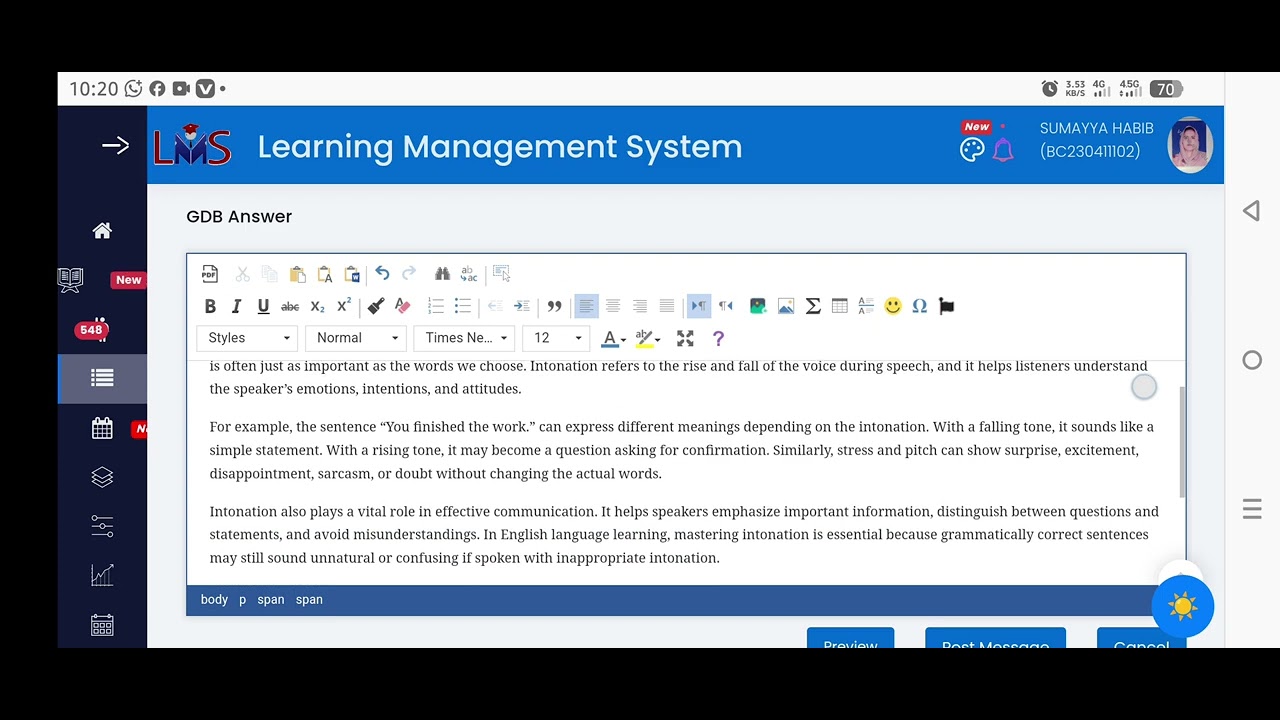Open the book icon in sidebar
This screenshot has width=1280, height=720.
point(70,280)
